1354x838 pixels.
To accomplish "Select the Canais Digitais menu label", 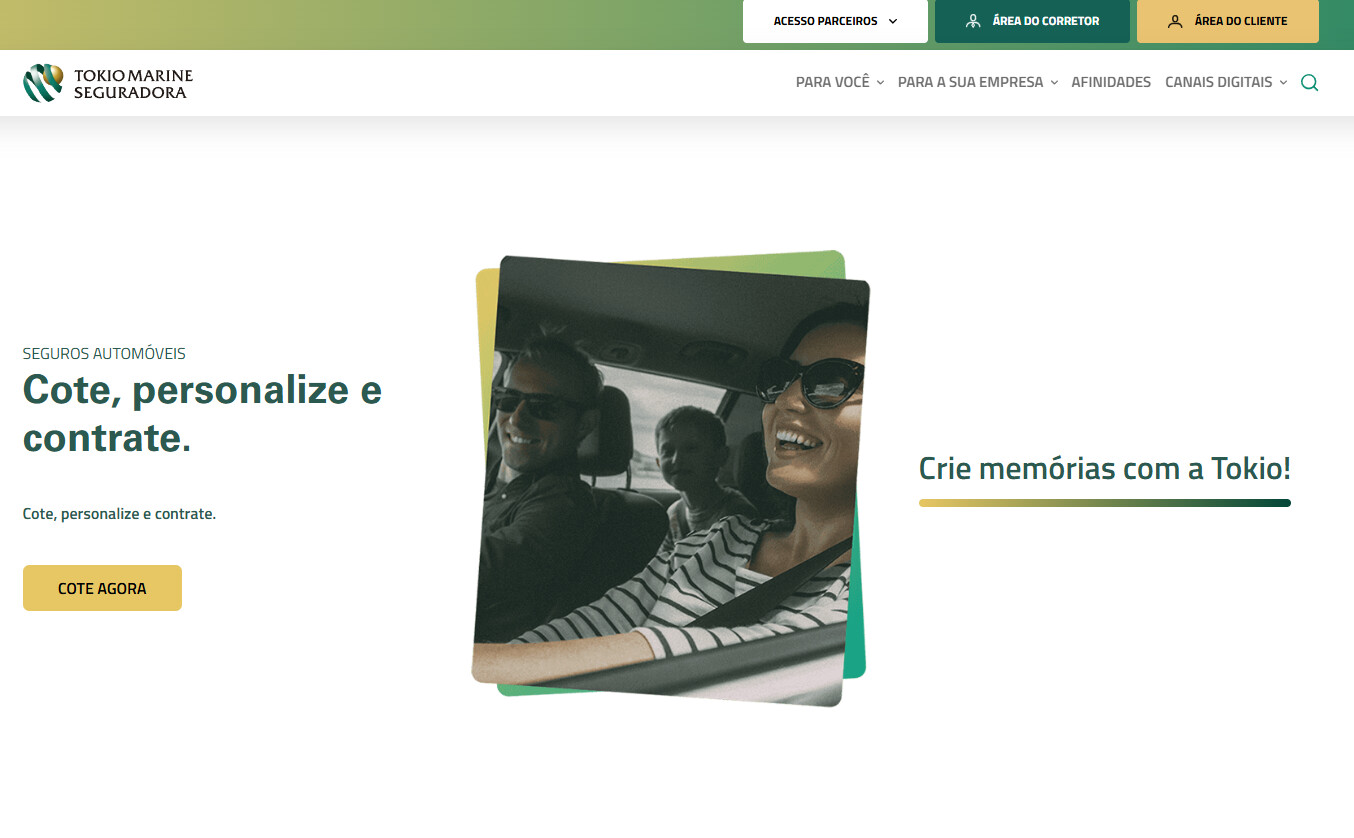I will 1218,82.
